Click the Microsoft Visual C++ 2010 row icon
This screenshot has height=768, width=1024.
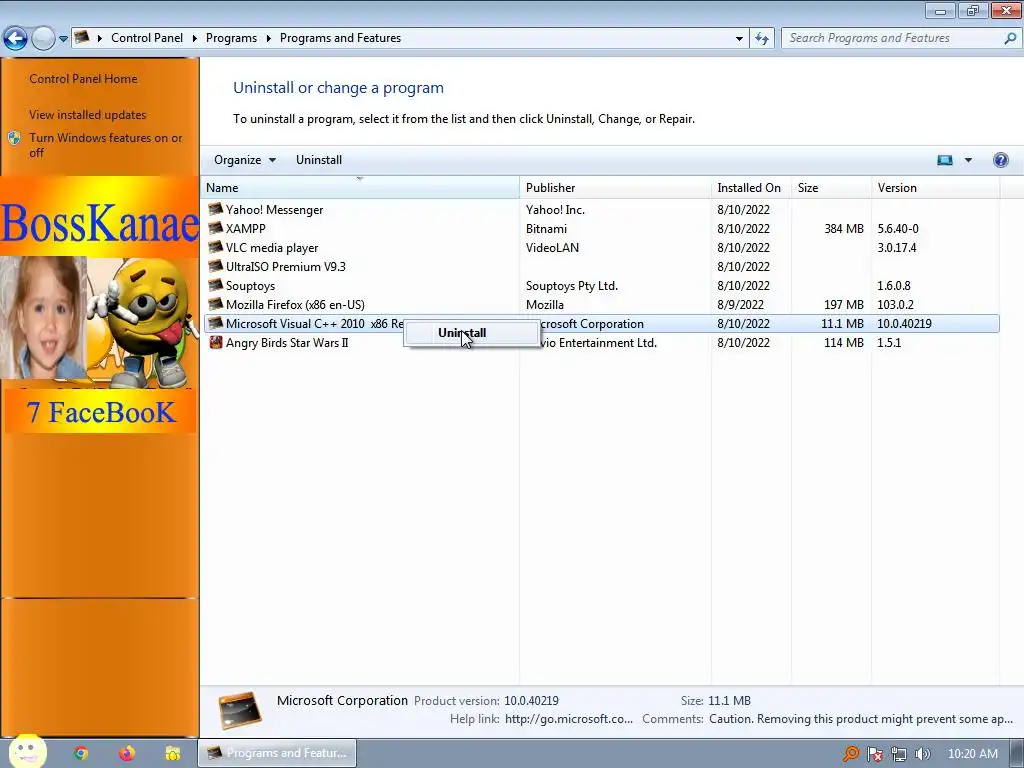coord(216,323)
